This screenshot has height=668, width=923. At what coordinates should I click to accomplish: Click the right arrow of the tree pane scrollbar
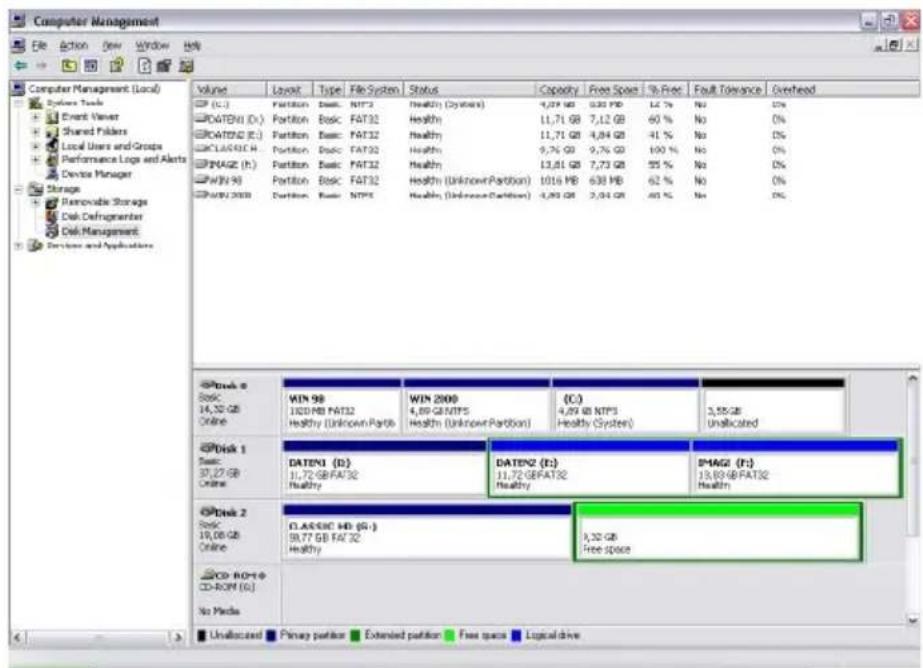click(x=178, y=637)
